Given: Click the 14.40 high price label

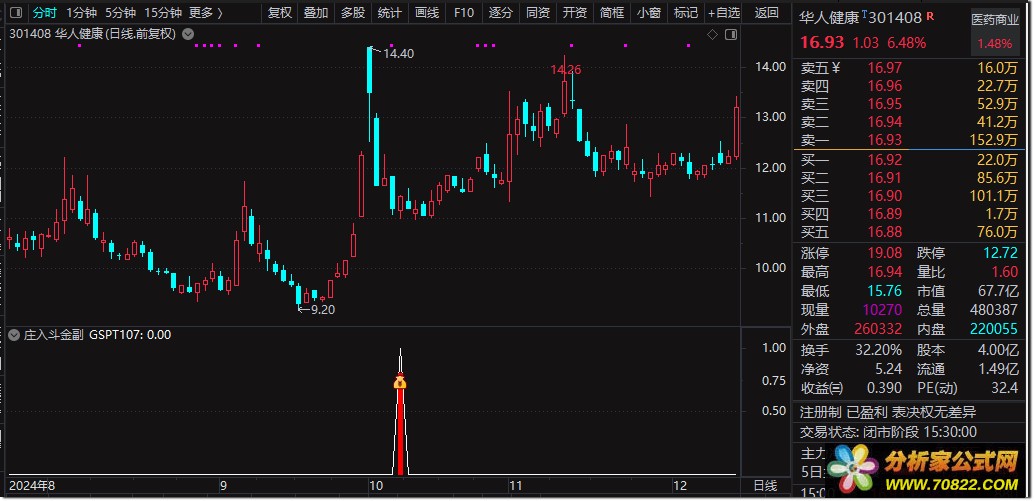Looking at the screenshot, I should (x=399, y=54).
